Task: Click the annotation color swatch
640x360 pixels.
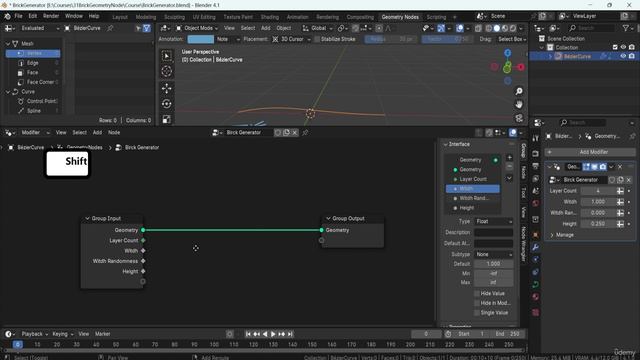Action: [200, 39]
